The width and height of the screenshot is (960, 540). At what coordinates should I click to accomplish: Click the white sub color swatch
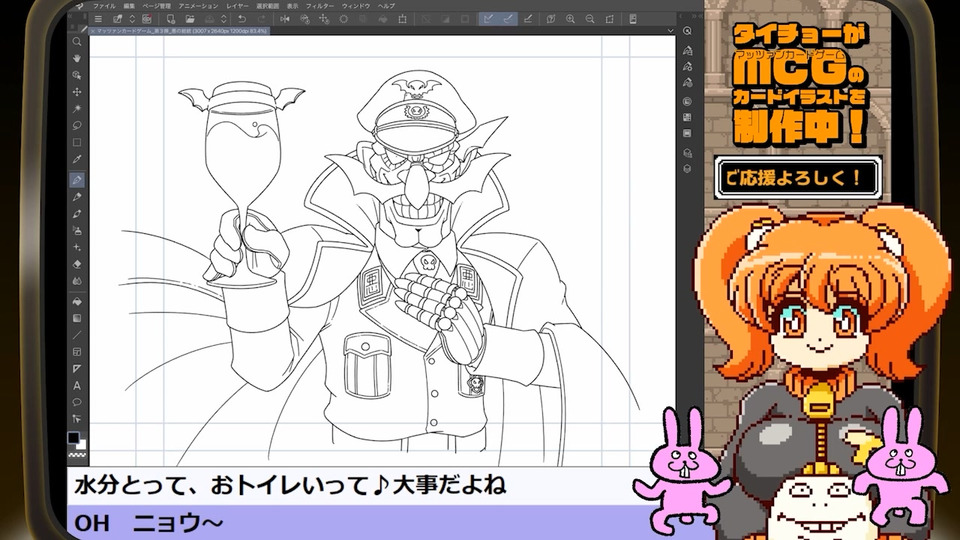(x=82, y=444)
